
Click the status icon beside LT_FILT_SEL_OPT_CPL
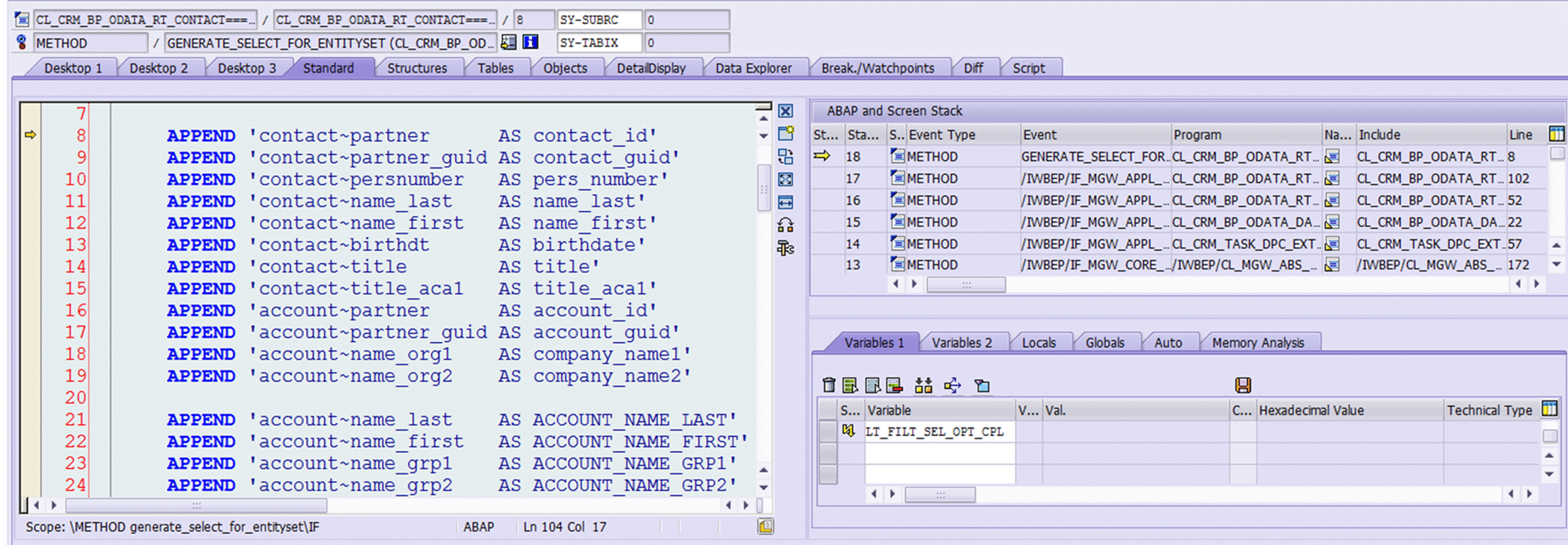pos(849,431)
